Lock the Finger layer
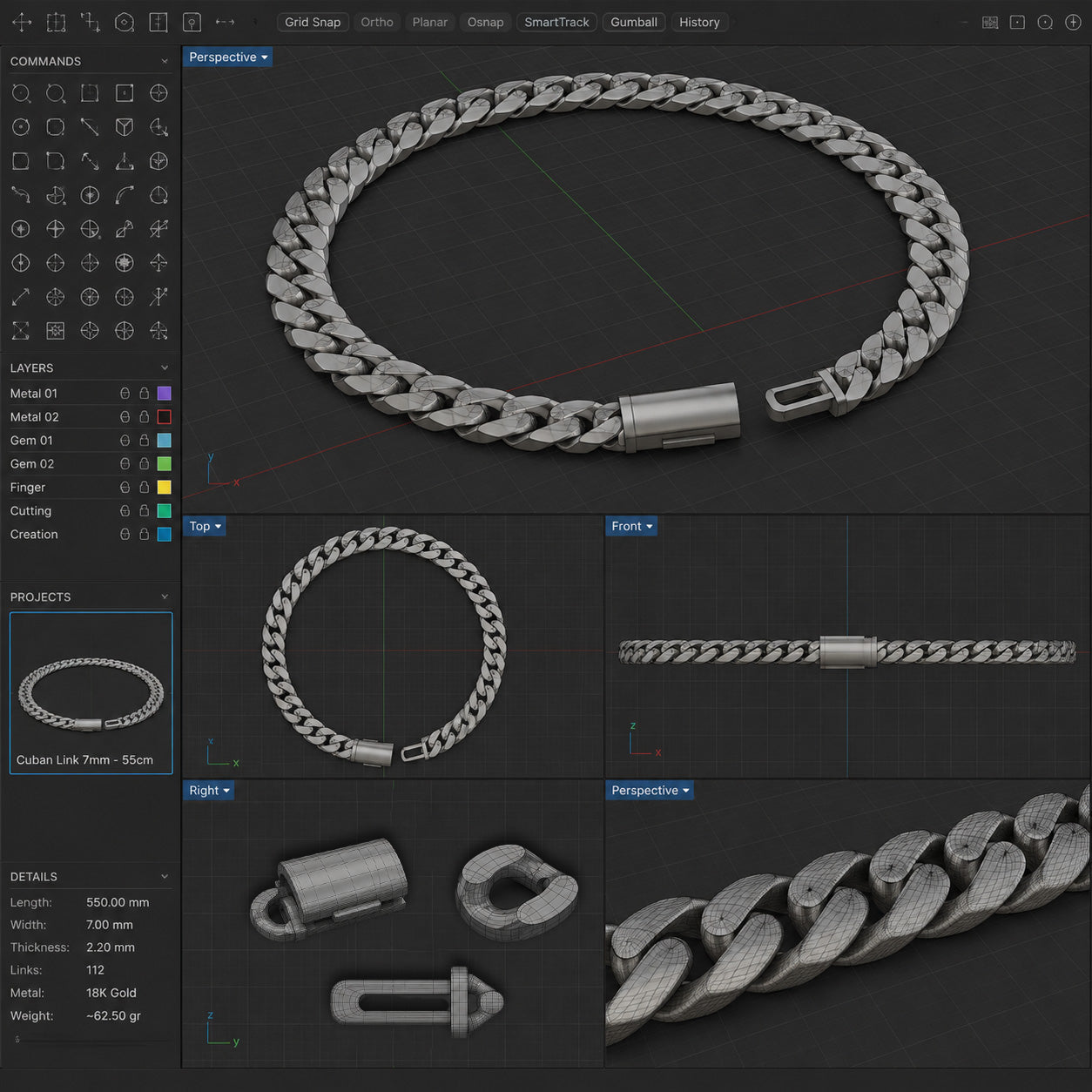The height and width of the screenshot is (1092, 1092). point(145,488)
